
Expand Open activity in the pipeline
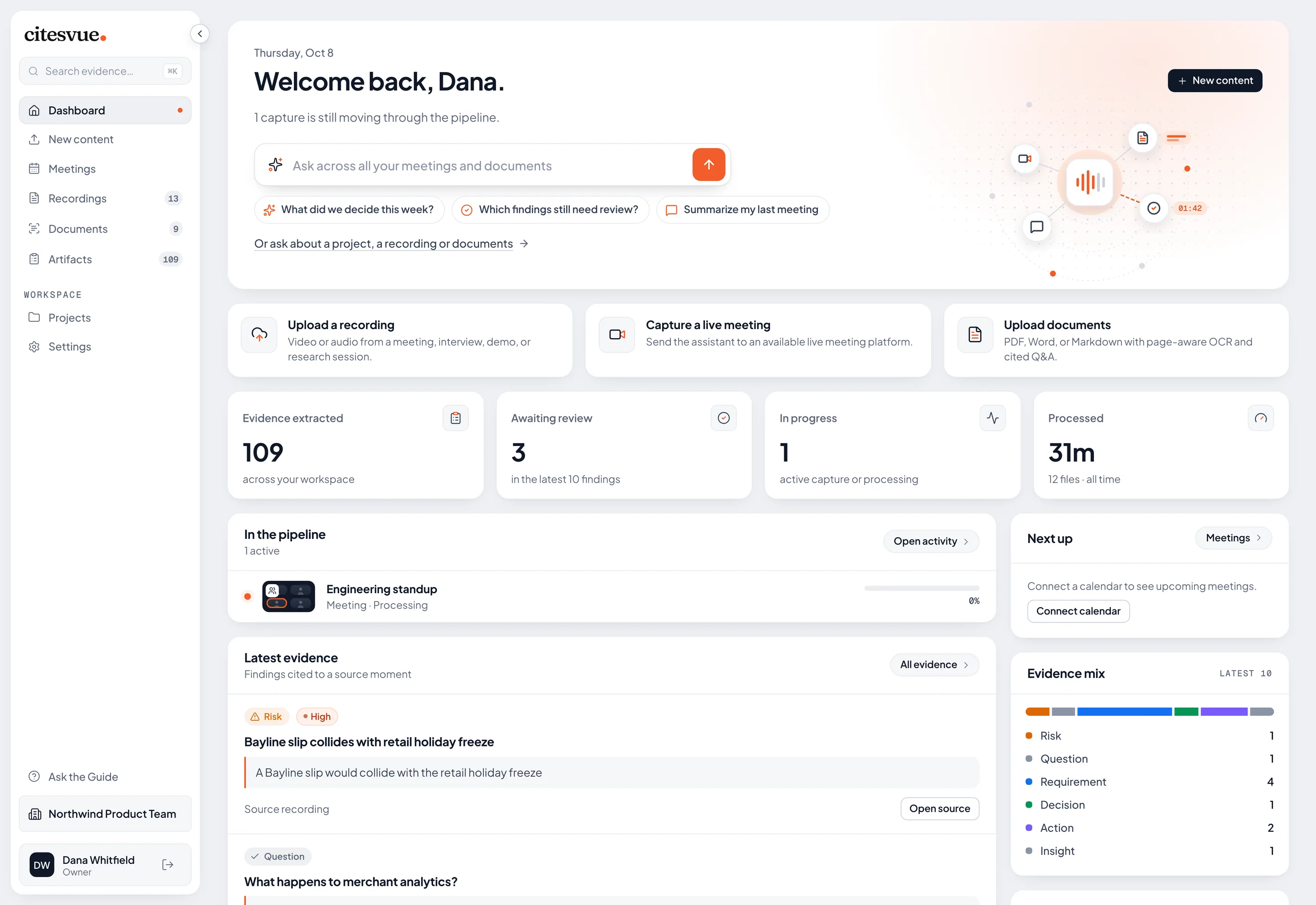931,541
